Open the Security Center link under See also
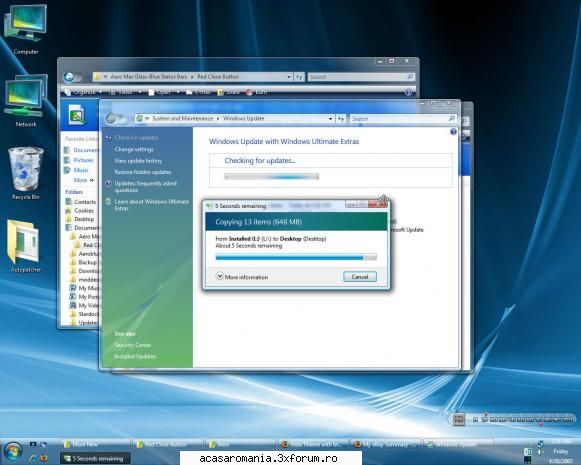Image resolution: width=581 pixels, height=465 pixels. 133,345
